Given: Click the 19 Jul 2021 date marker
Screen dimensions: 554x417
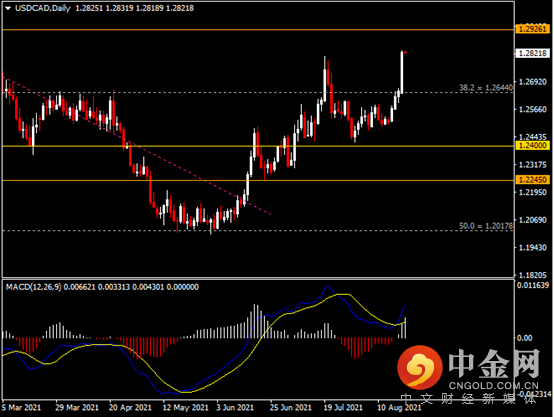Looking at the screenshot, I should pos(343,407).
